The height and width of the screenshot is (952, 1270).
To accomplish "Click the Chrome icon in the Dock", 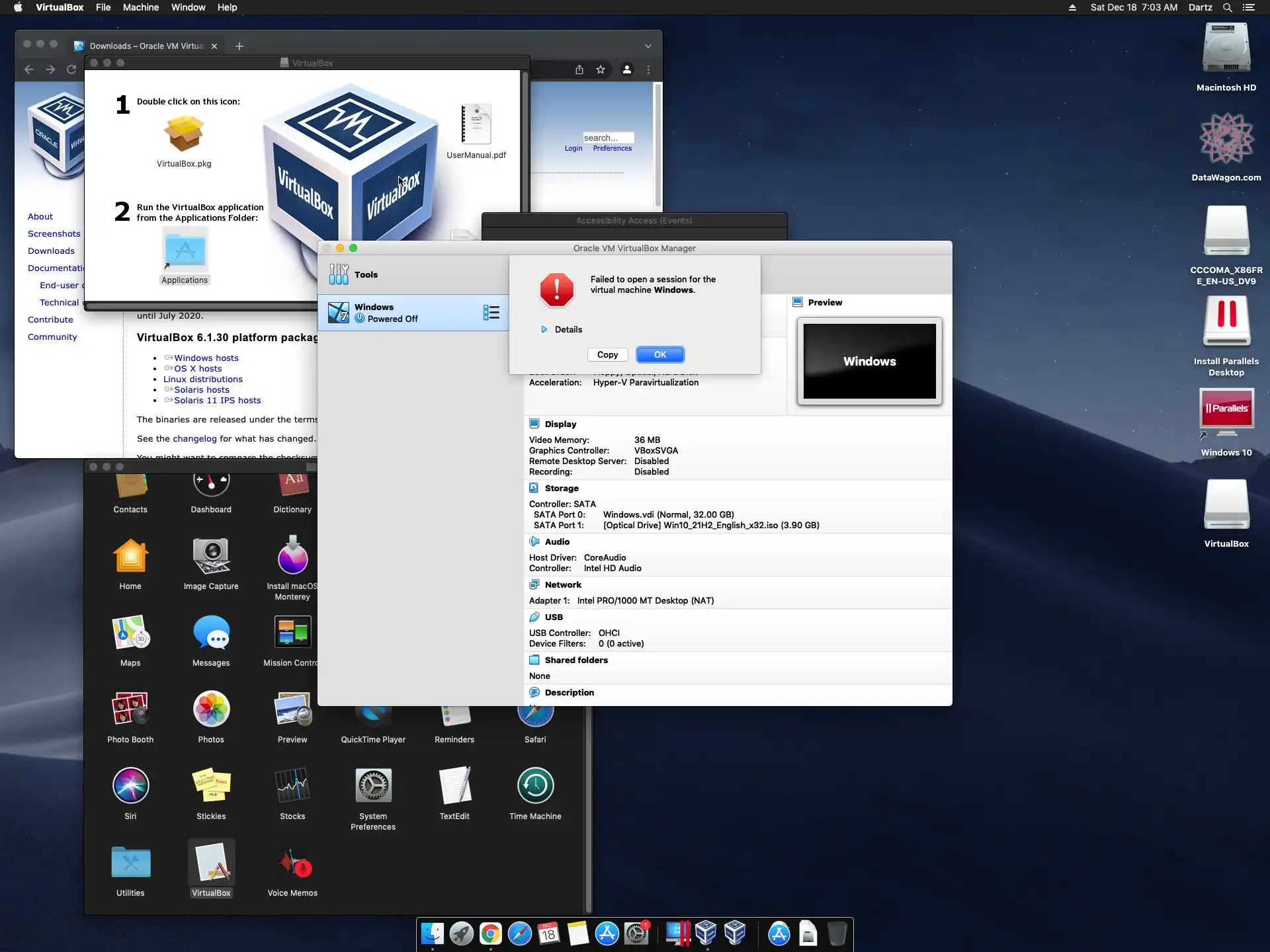I will [x=490, y=933].
